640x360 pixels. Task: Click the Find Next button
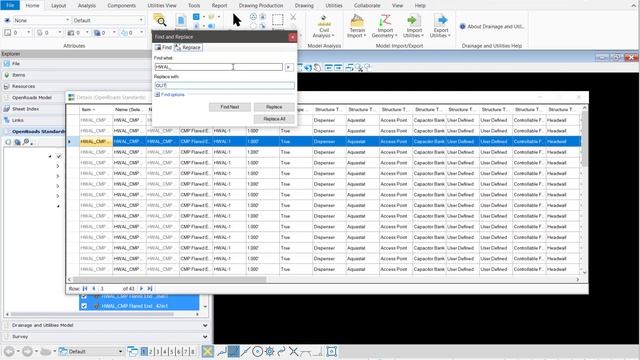(x=230, y=107)
